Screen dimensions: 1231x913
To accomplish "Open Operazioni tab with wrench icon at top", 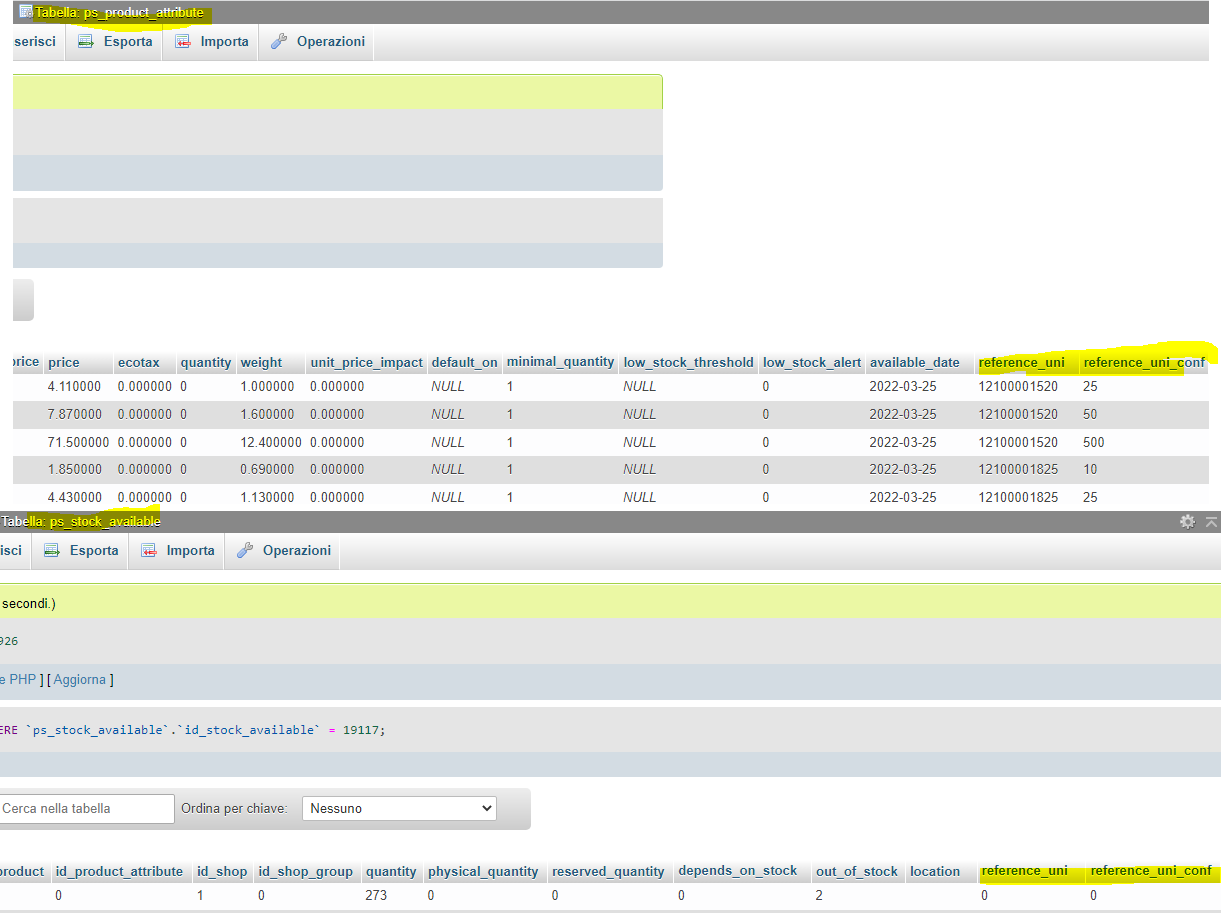I will pyautogui.click(x=317, y=42).
